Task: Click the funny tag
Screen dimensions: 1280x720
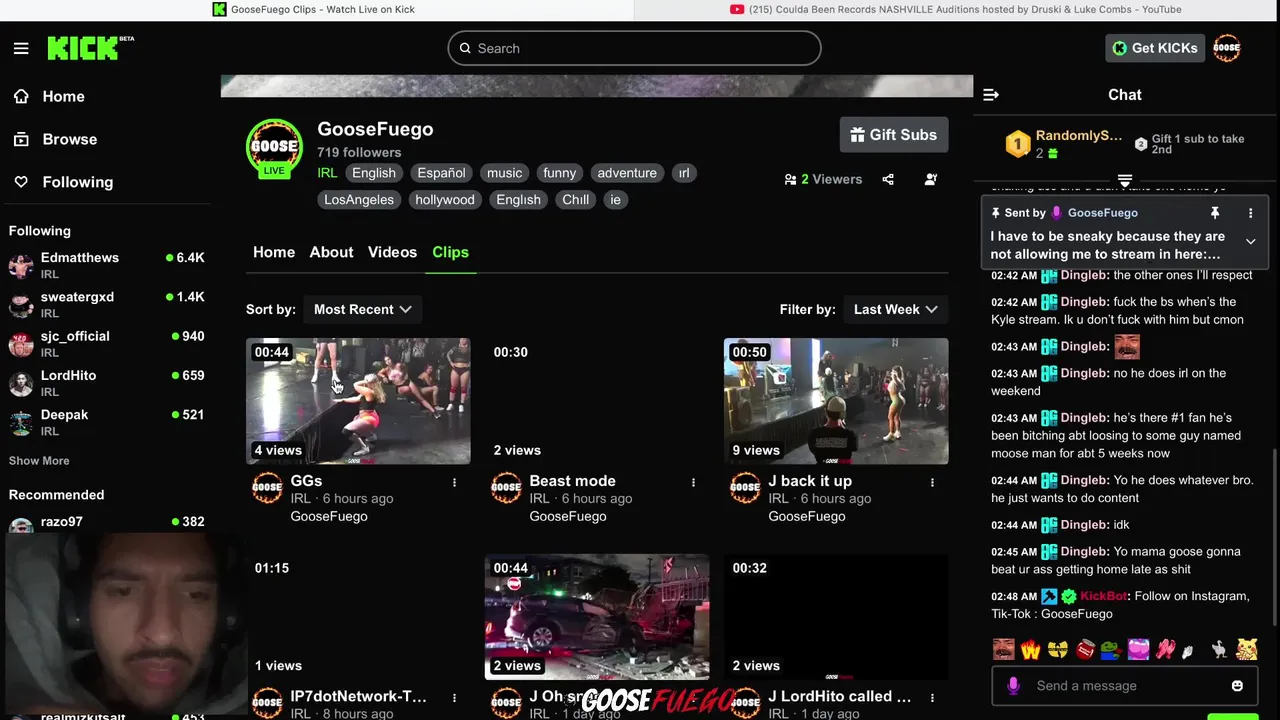Action: pos(559,173)
